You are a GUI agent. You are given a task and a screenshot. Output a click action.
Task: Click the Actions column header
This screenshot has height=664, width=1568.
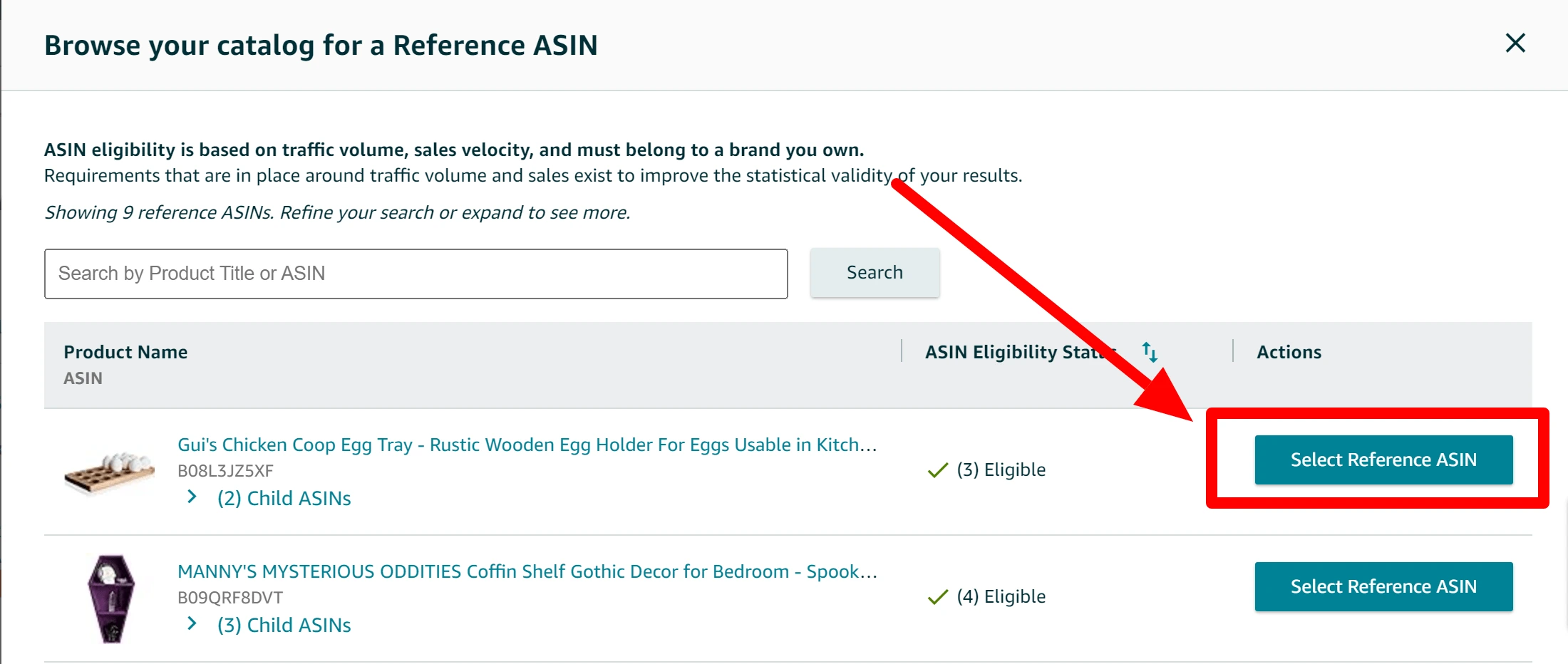click(1289, 352)
